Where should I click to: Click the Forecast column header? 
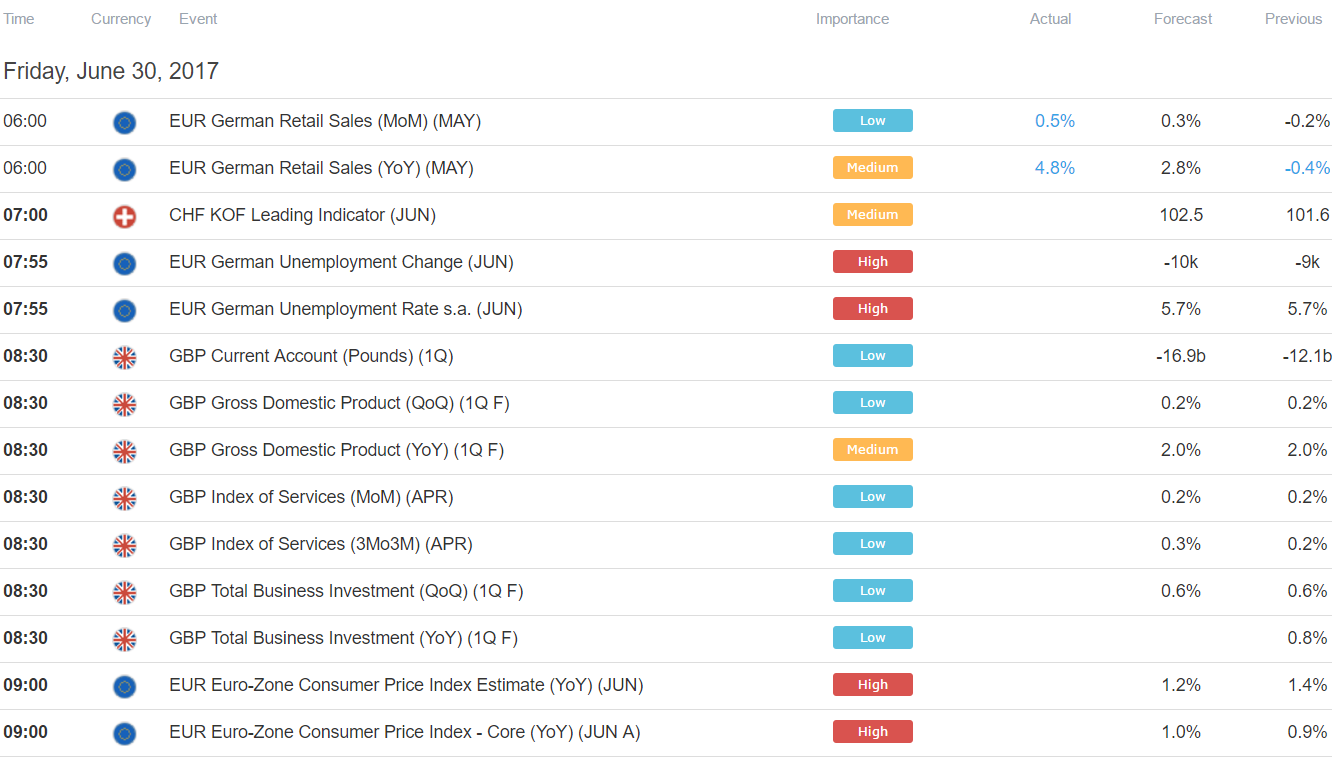(x=1183, y=19)
